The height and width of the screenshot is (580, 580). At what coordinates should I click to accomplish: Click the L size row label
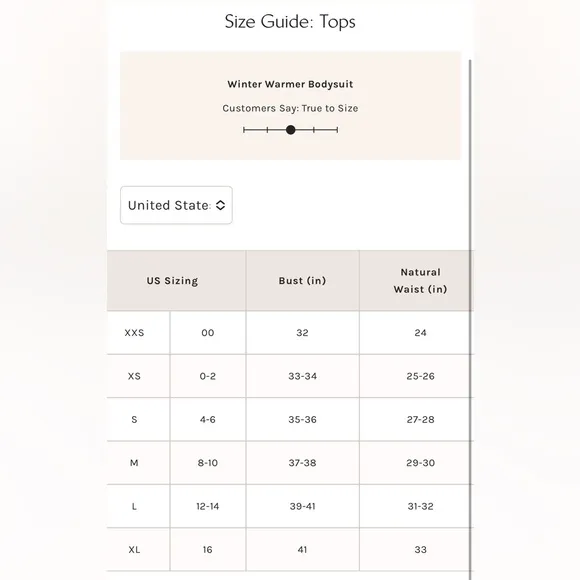pos(134,506)
